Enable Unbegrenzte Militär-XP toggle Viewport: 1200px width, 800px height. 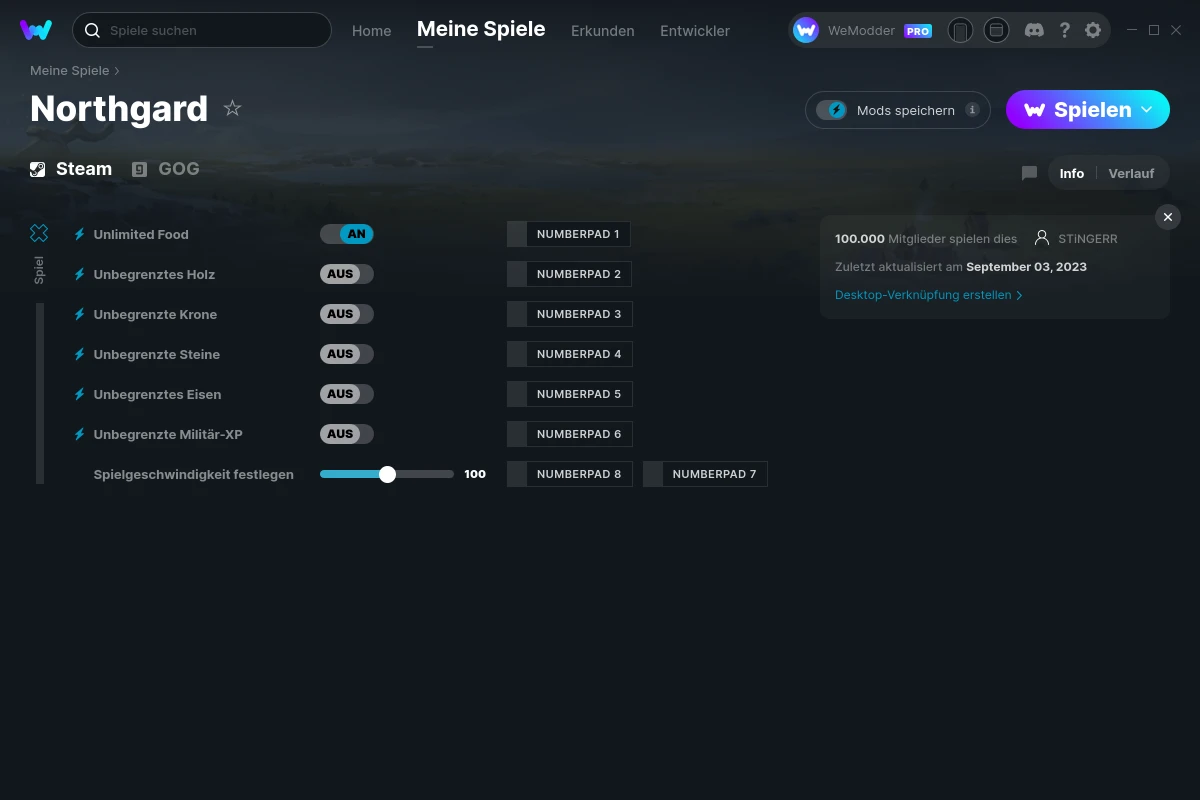click(347, 434)
